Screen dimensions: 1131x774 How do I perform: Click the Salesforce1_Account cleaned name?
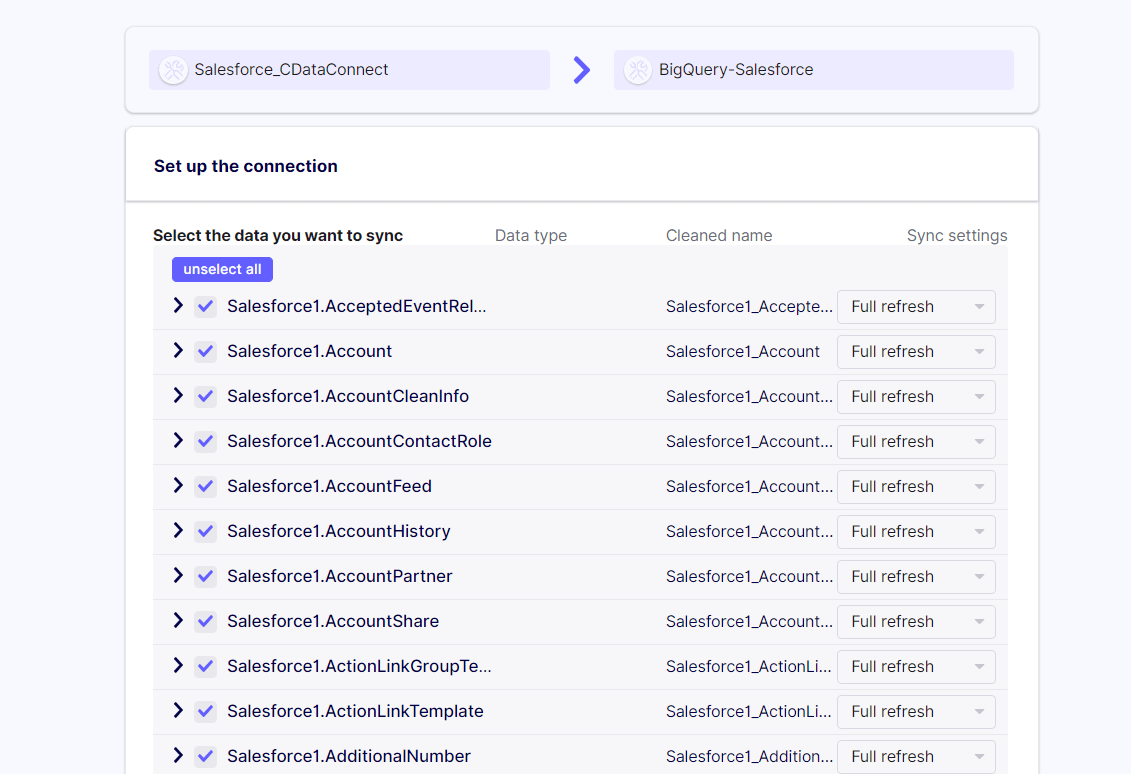tap(742, 352)
